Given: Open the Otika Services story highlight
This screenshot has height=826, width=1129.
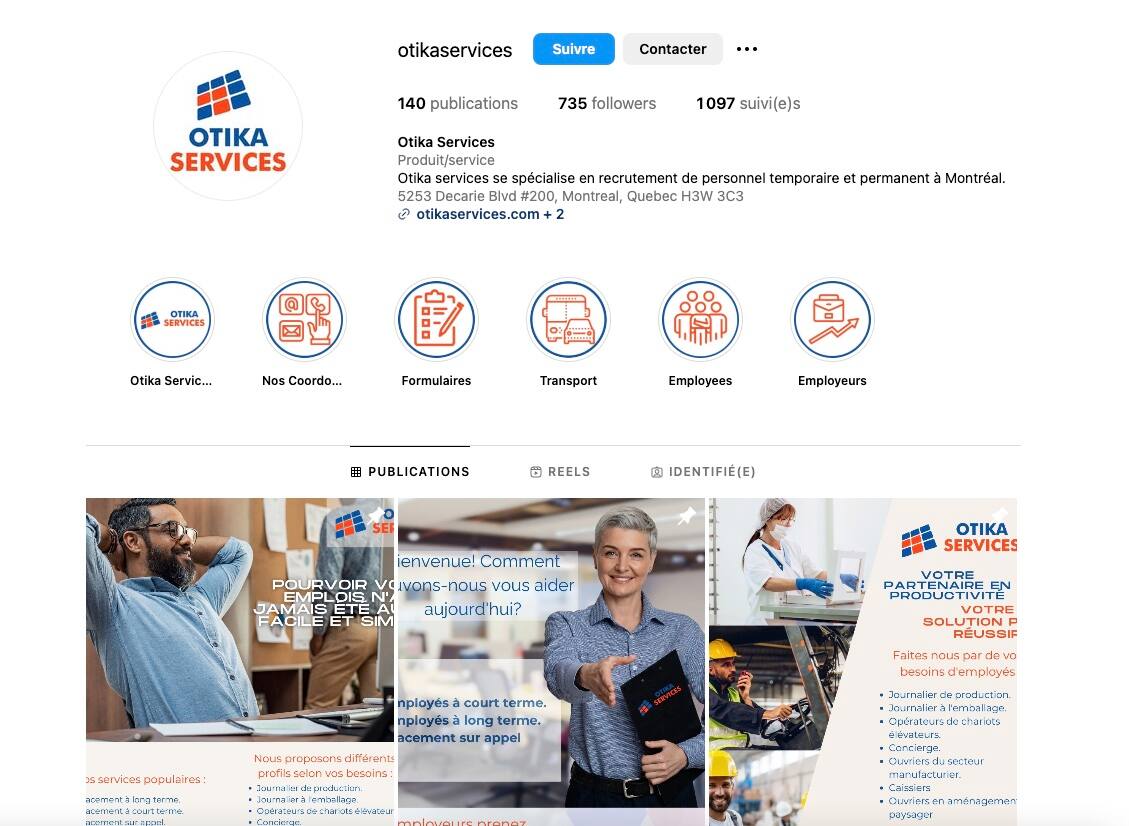Looking at the screenshot, I should pos(172,319).
